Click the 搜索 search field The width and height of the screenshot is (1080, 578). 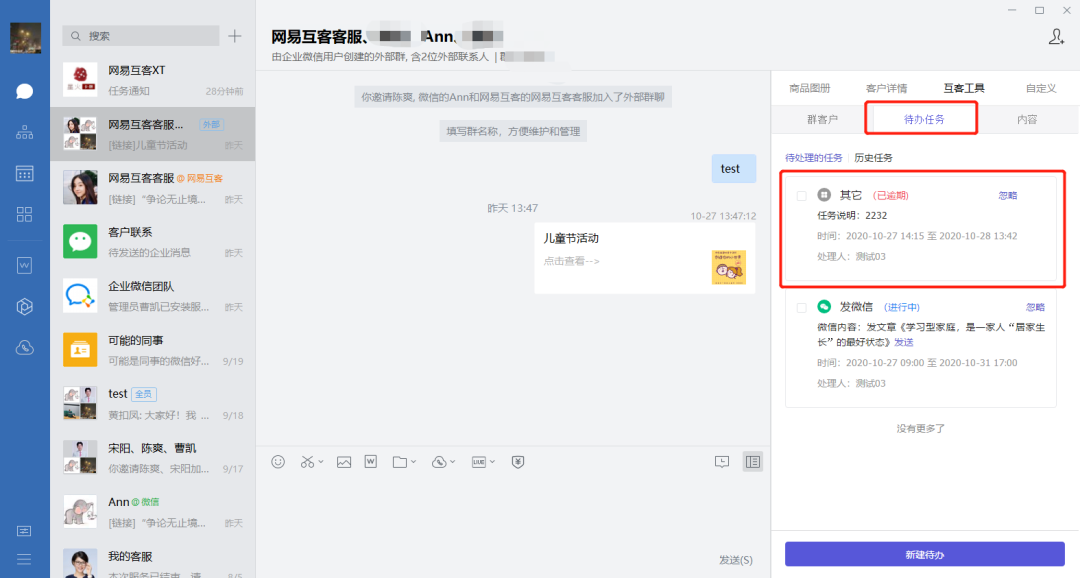click(x=141, y=36)
